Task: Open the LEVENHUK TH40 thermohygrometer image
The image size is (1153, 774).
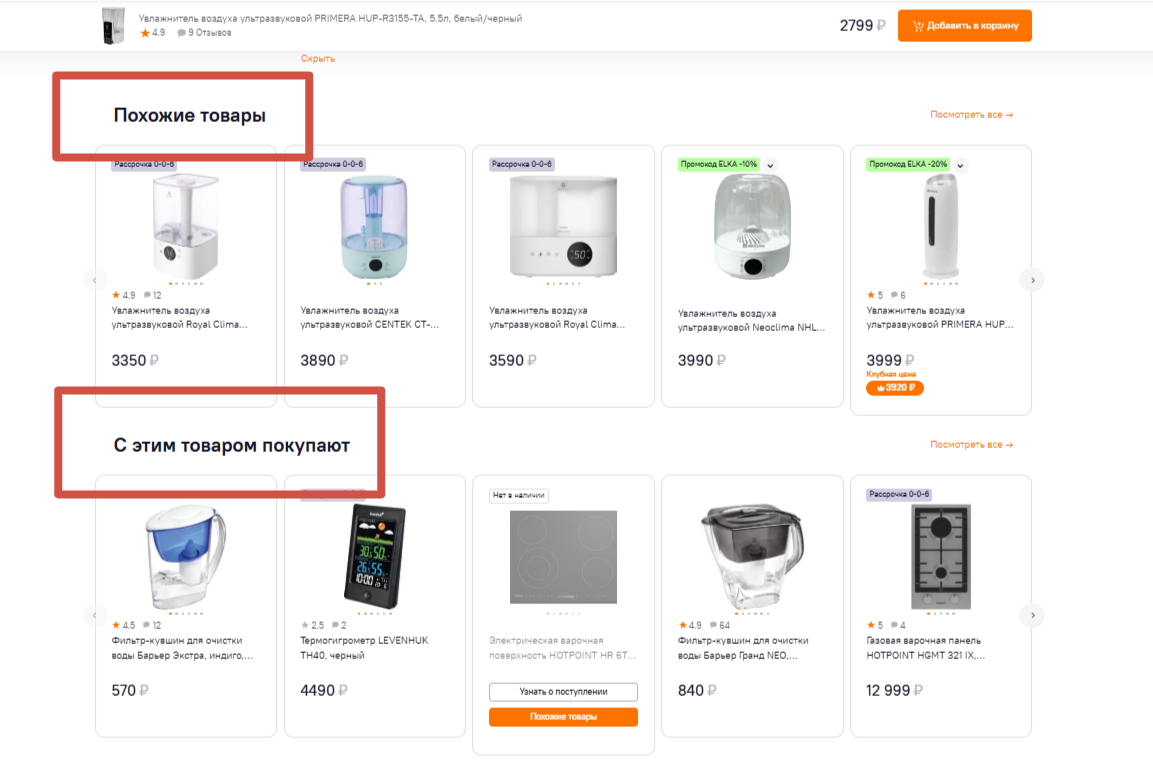Action: [x=375, y=555]
